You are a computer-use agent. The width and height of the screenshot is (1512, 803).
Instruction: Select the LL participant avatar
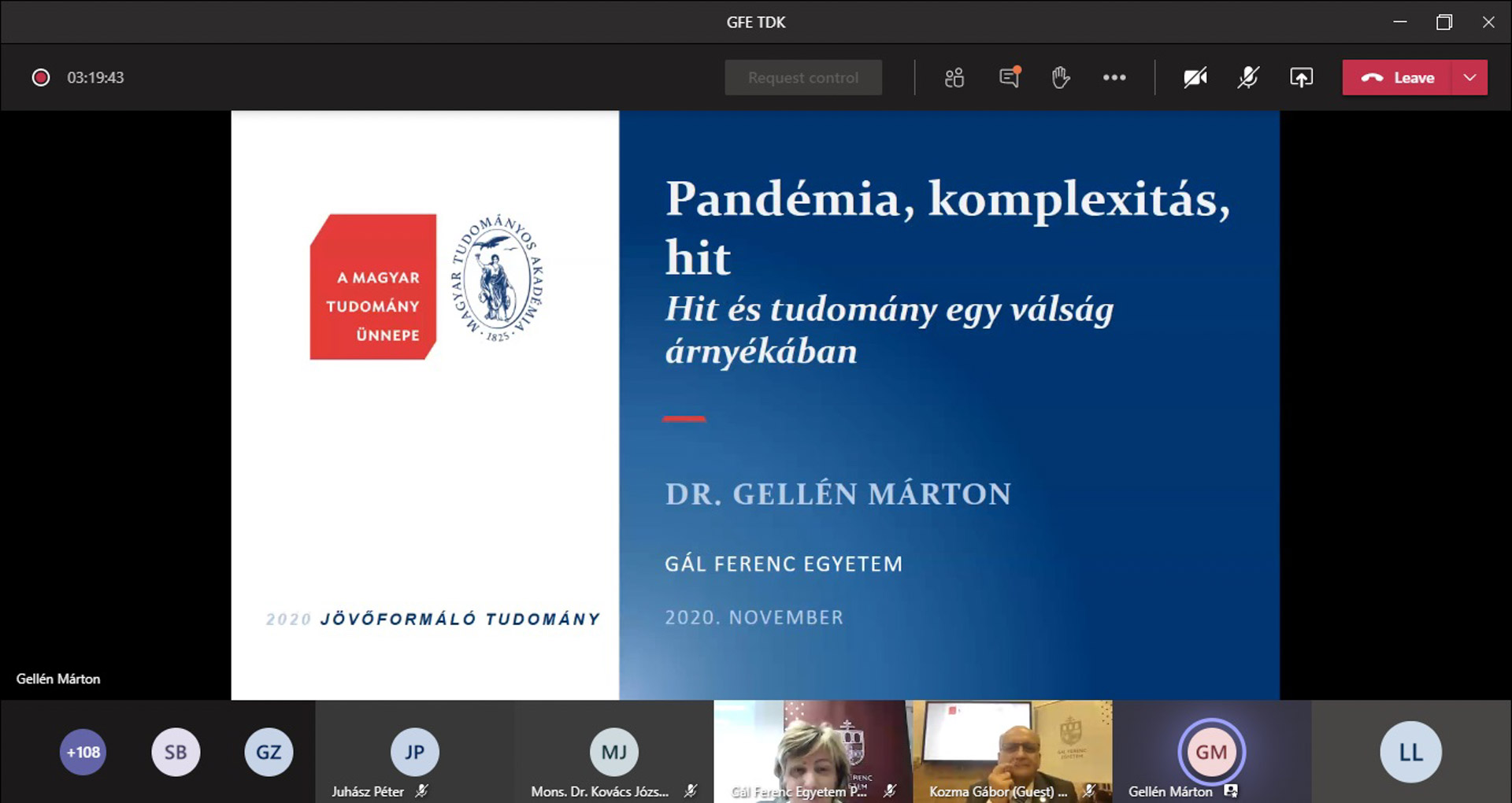click(1410, 752)
